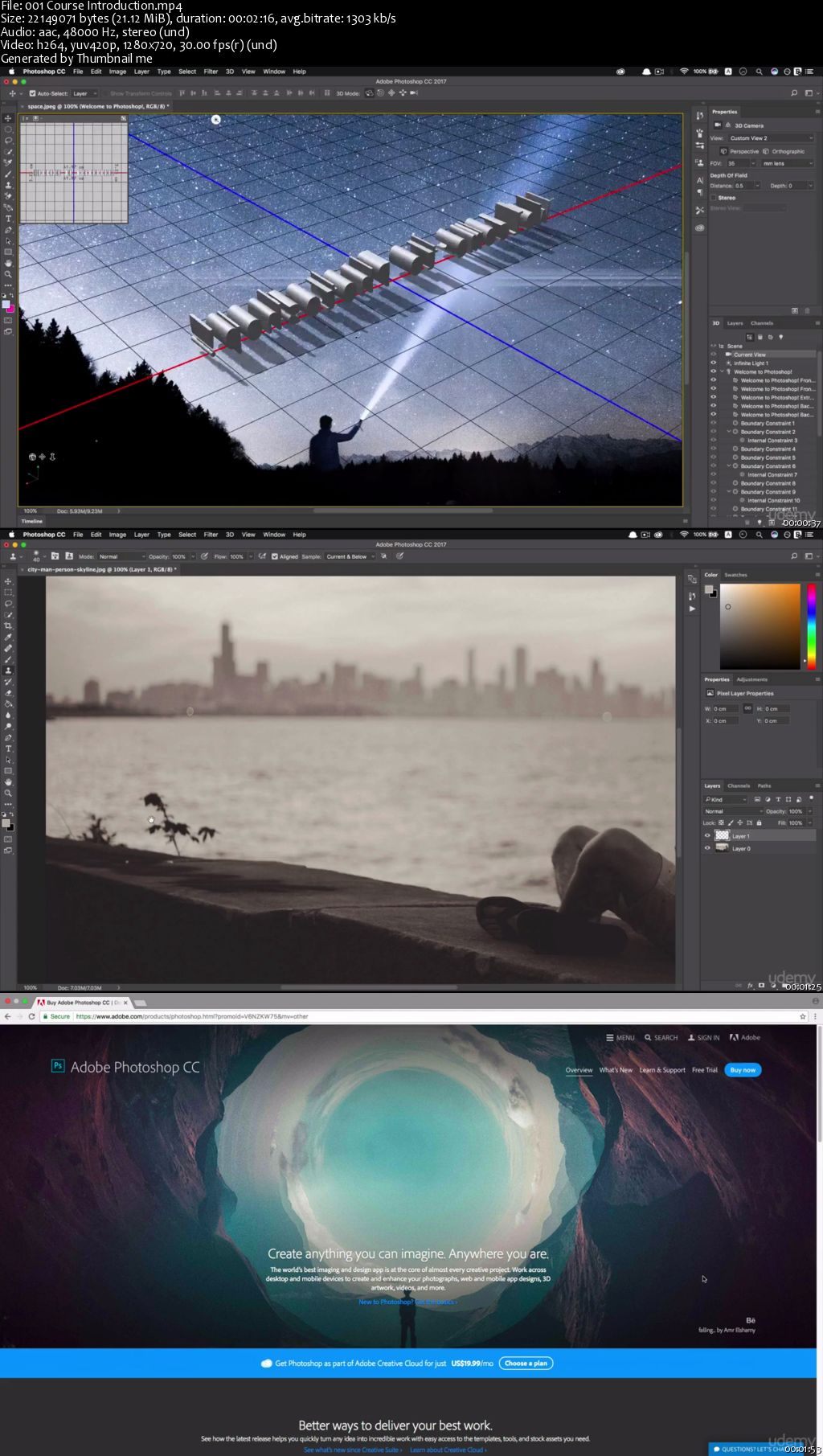Filter layers by type (T icon) in Layers panel
The image size is (823, 1456).
(x=778, y=799)
